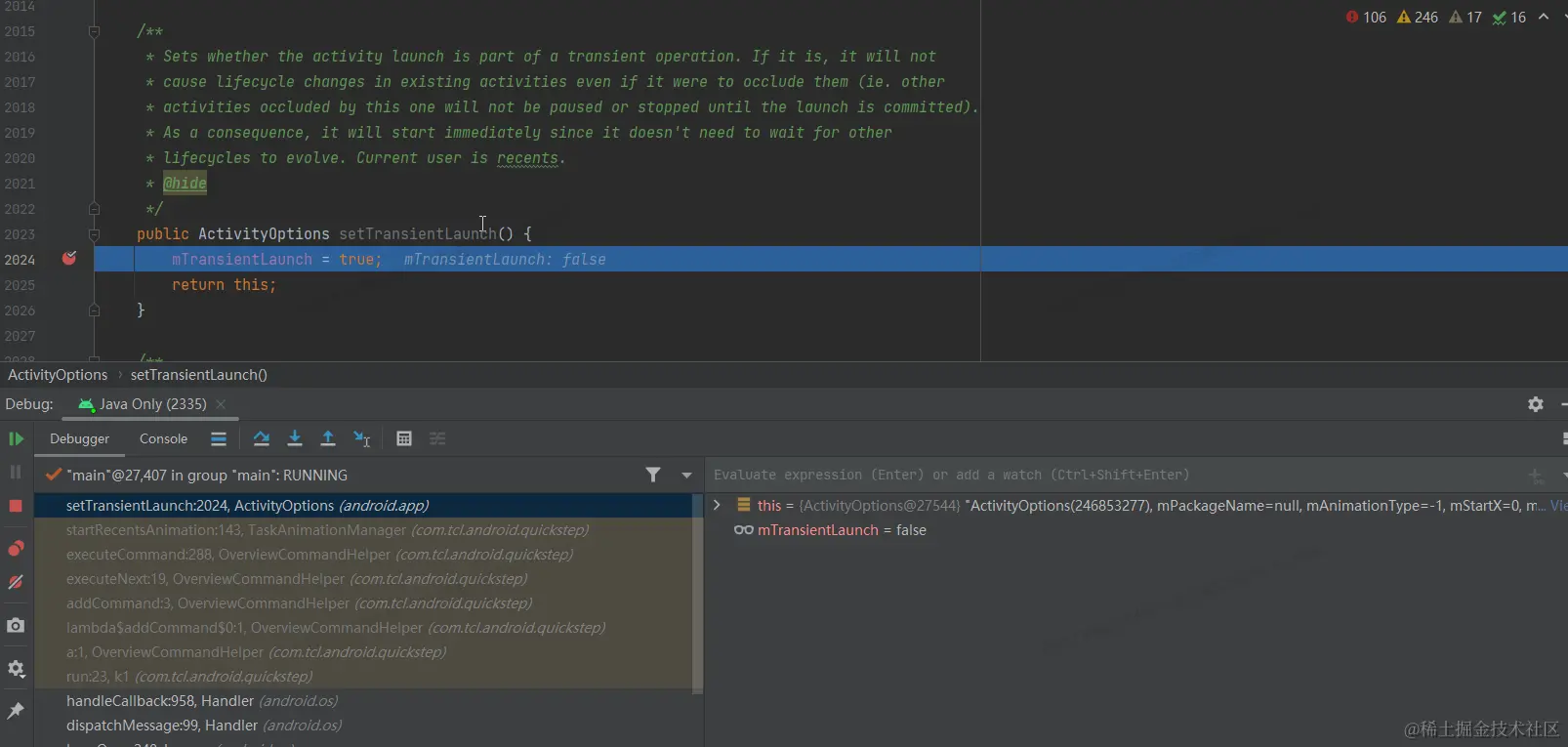Click inline hint 'mTransientLaunch: false'

[x=505, y=260]
